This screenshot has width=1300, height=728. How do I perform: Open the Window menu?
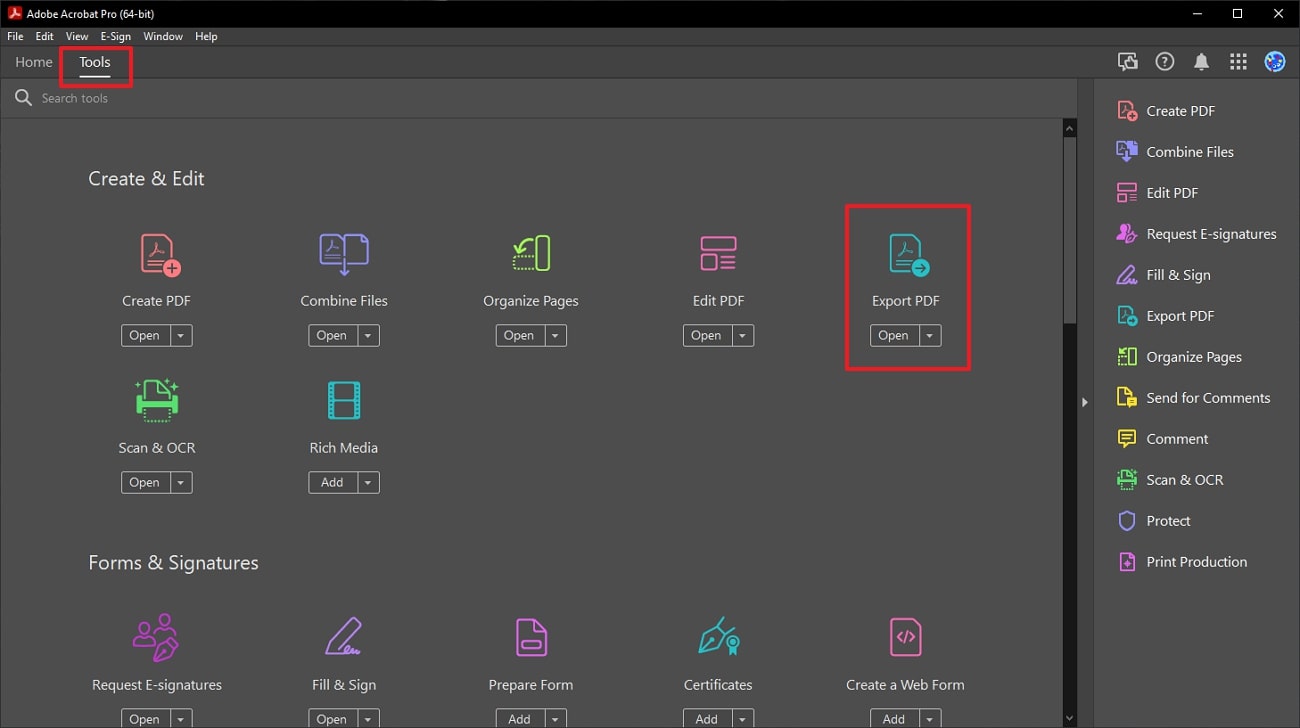point(163,36)
